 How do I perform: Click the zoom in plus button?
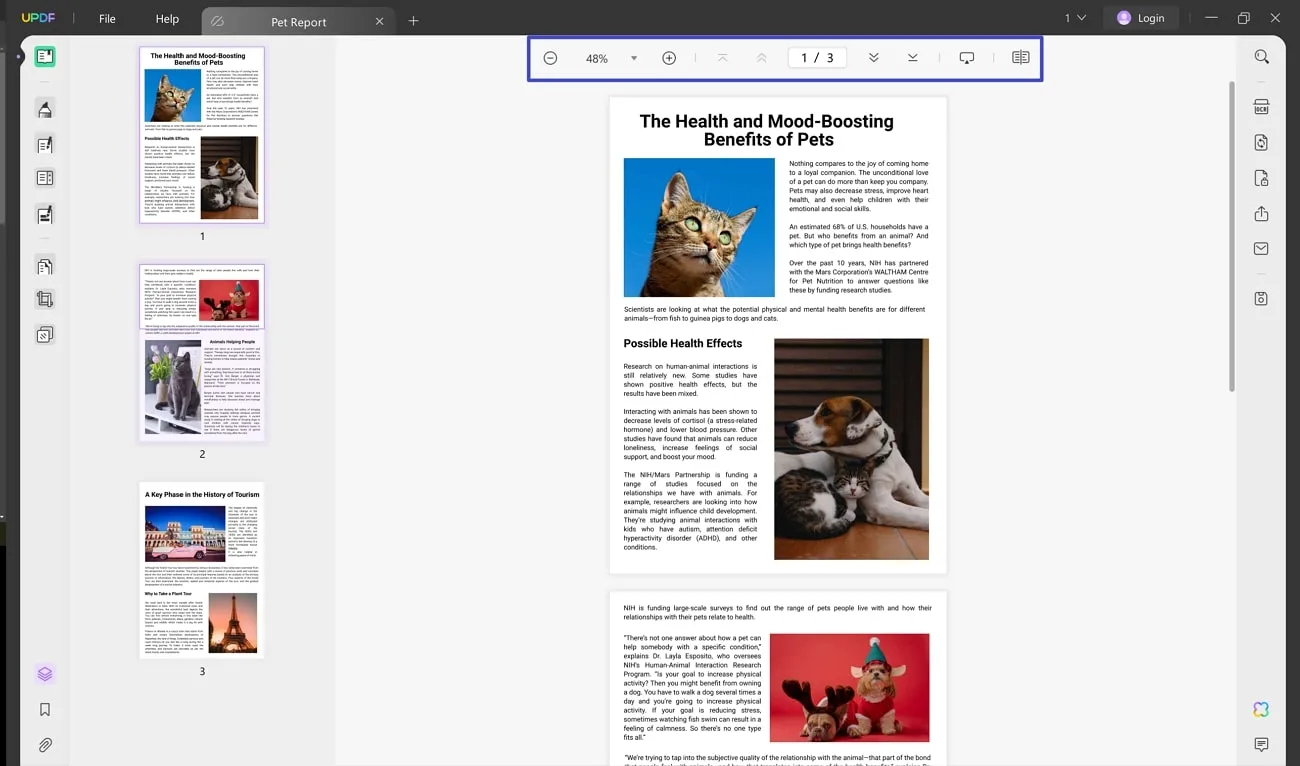[x=669, y=58]
